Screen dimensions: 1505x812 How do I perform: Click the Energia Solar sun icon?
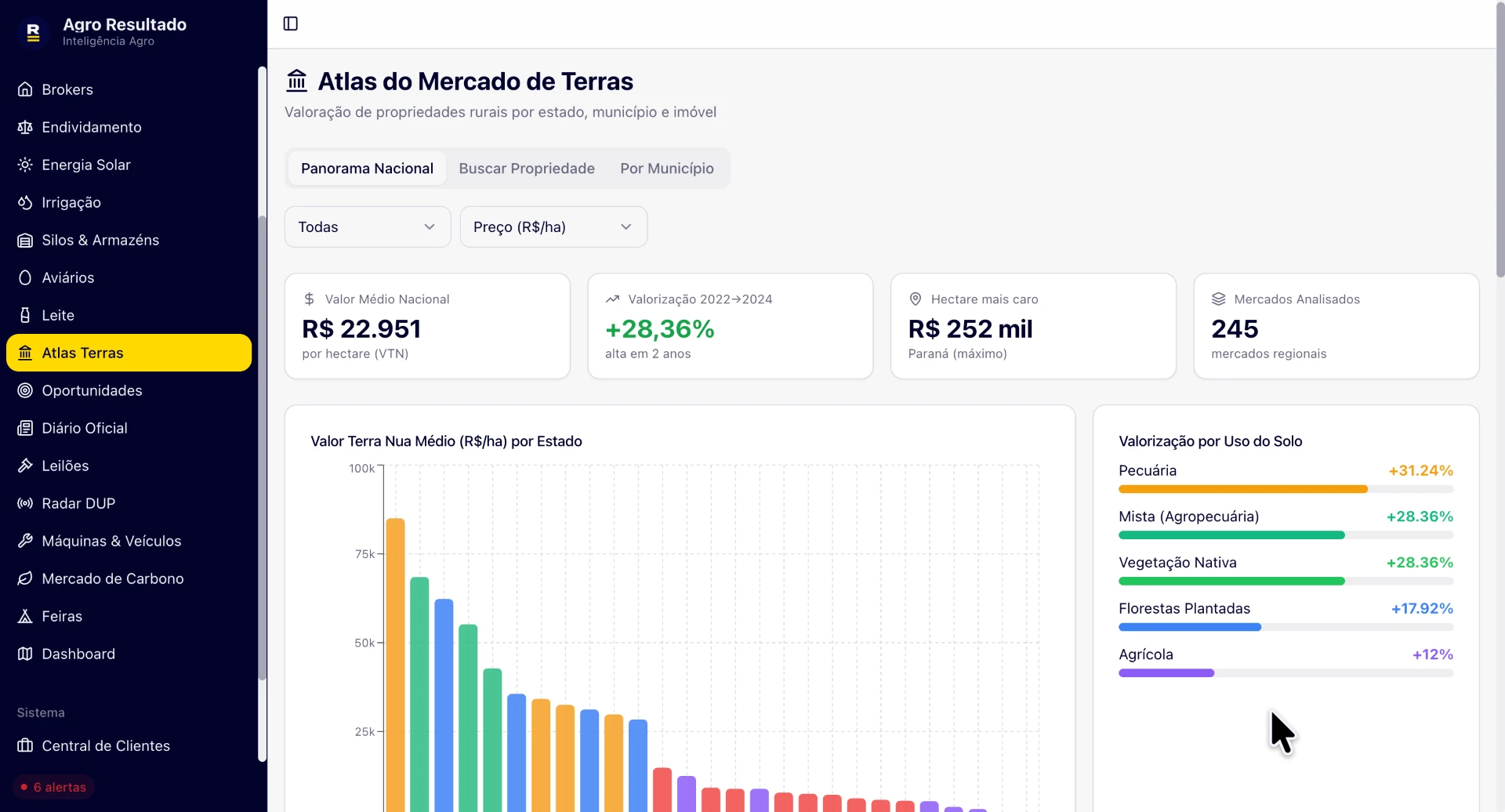[25, 165]
